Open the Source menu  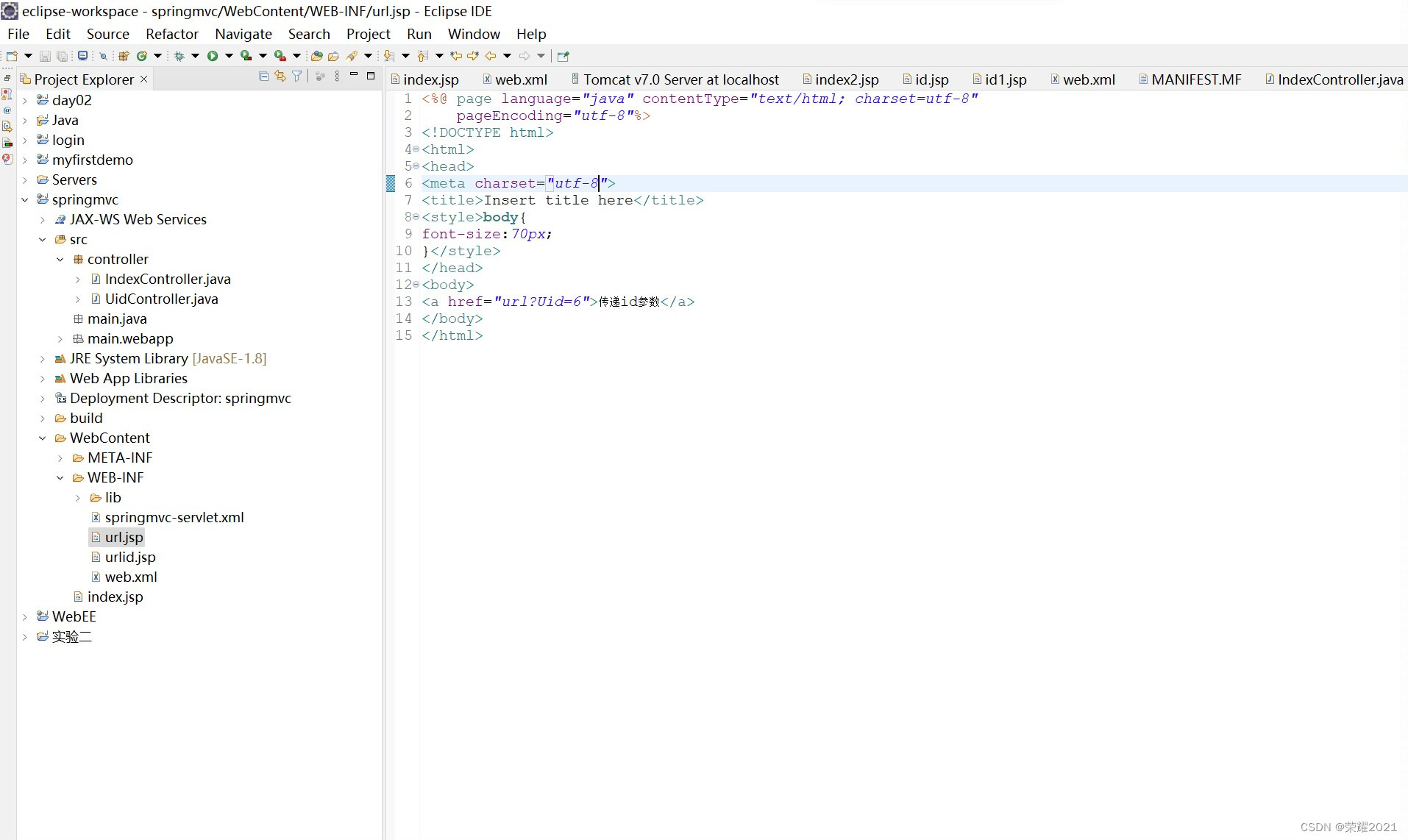(107, 34)
